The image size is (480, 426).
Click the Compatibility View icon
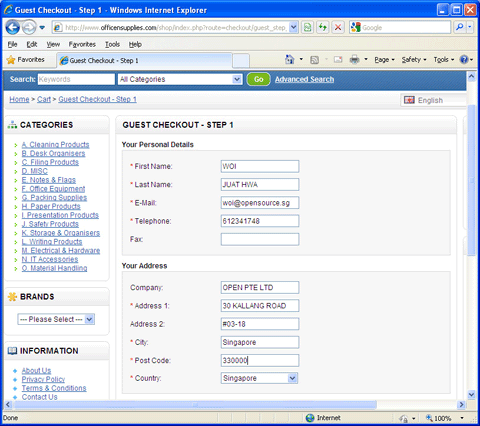tap(307, 27)
